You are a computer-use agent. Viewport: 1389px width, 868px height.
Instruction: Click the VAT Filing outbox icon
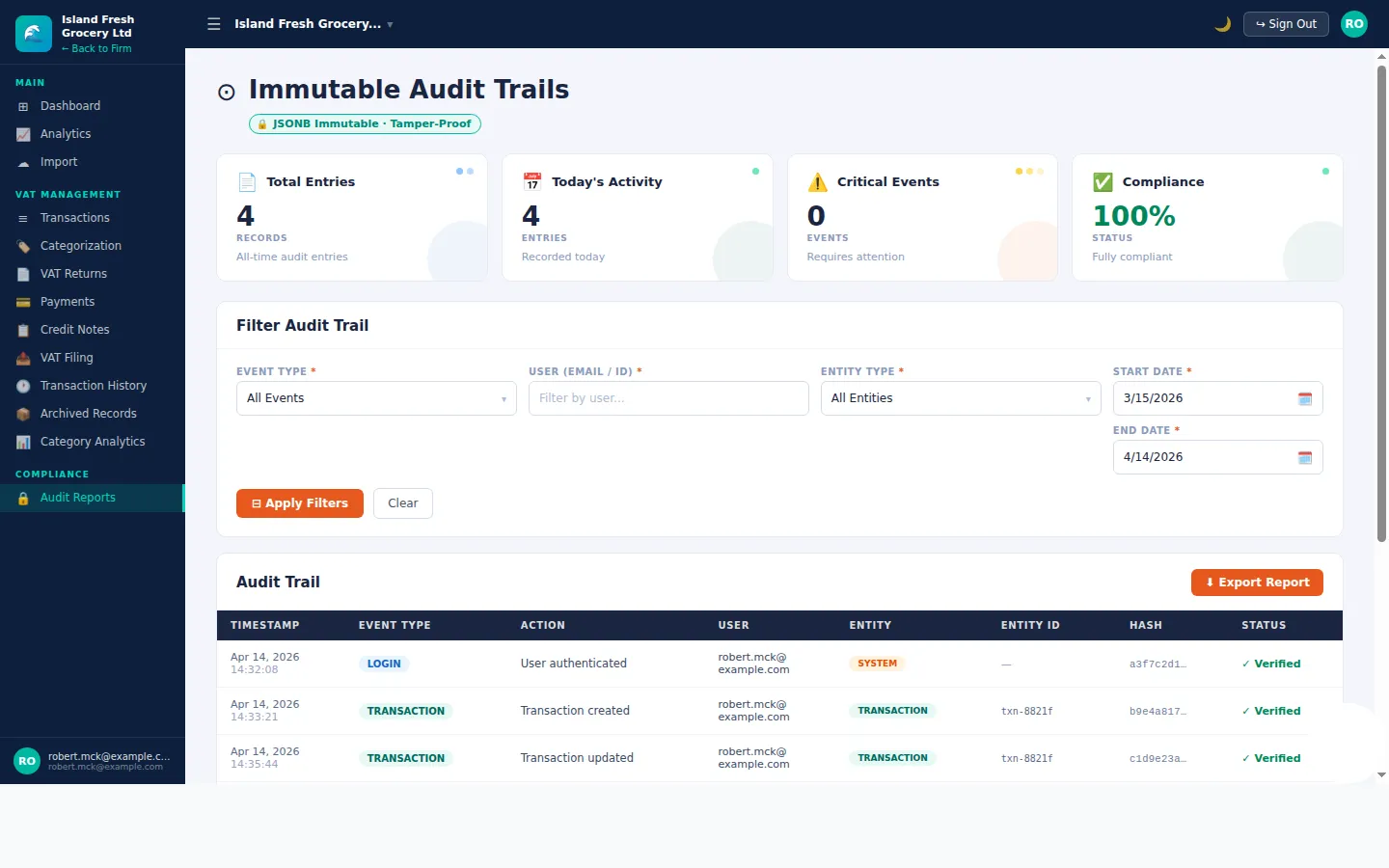pyautogui.click(x=23, y=358)
